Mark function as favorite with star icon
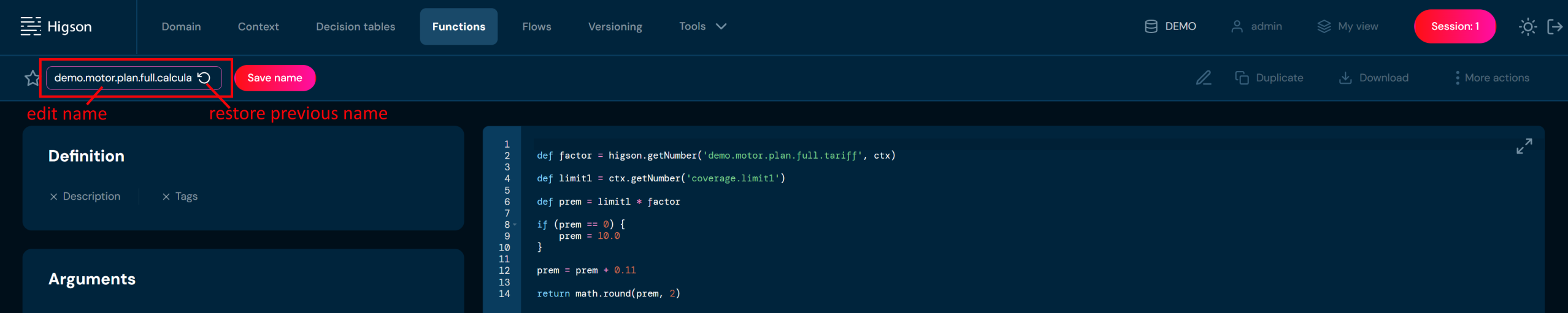Screen dimensions: 1568x313 32,78
